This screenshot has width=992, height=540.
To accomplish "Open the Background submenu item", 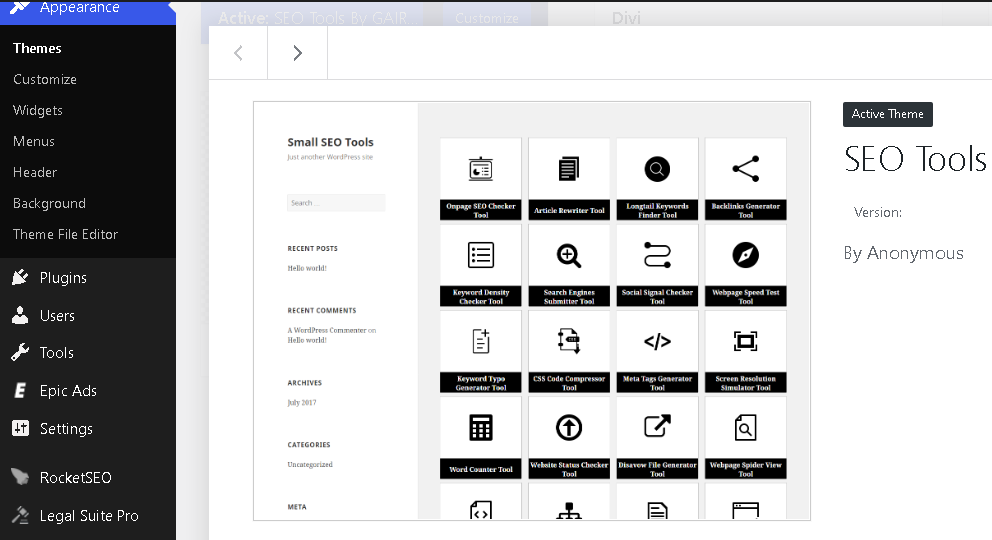I will (x=49, y=203).
